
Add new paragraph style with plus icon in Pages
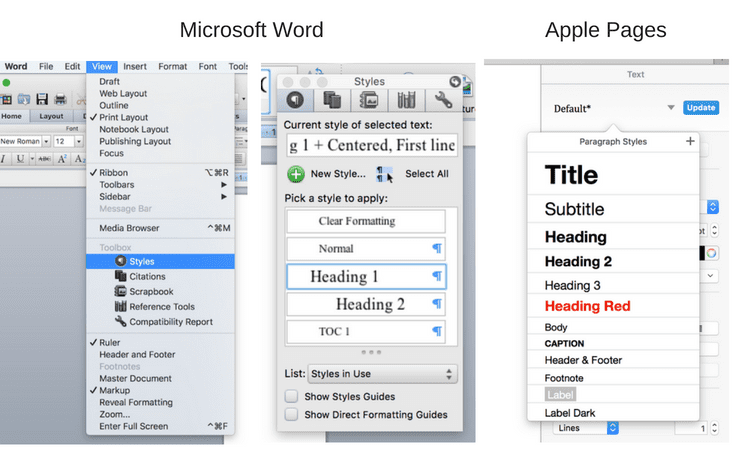point(690,141)
